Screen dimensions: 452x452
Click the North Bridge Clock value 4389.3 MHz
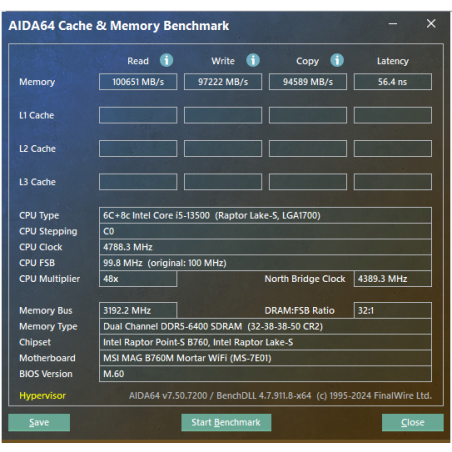[x=393, y=279]
